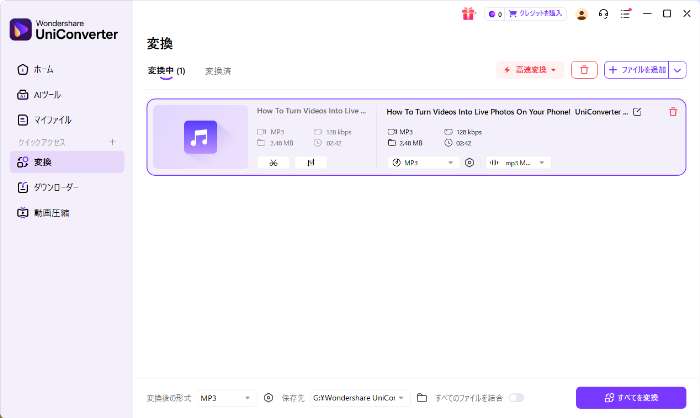Image resolution: width=700 pixels, height=418 pixels.
Task: Delete the file row with red trash icon
Action: pos(673,112)
